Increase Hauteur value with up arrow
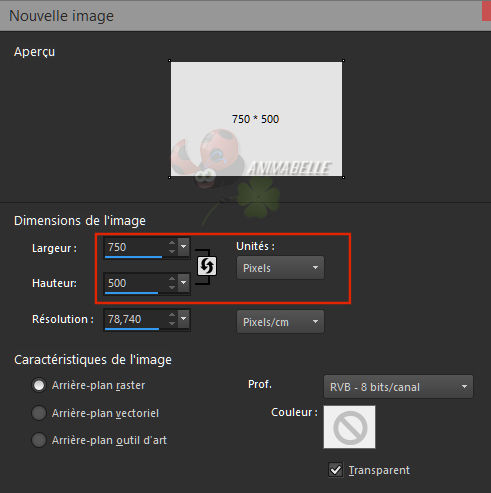This screenshot has width=491, height=493. [x=172, y=279]
